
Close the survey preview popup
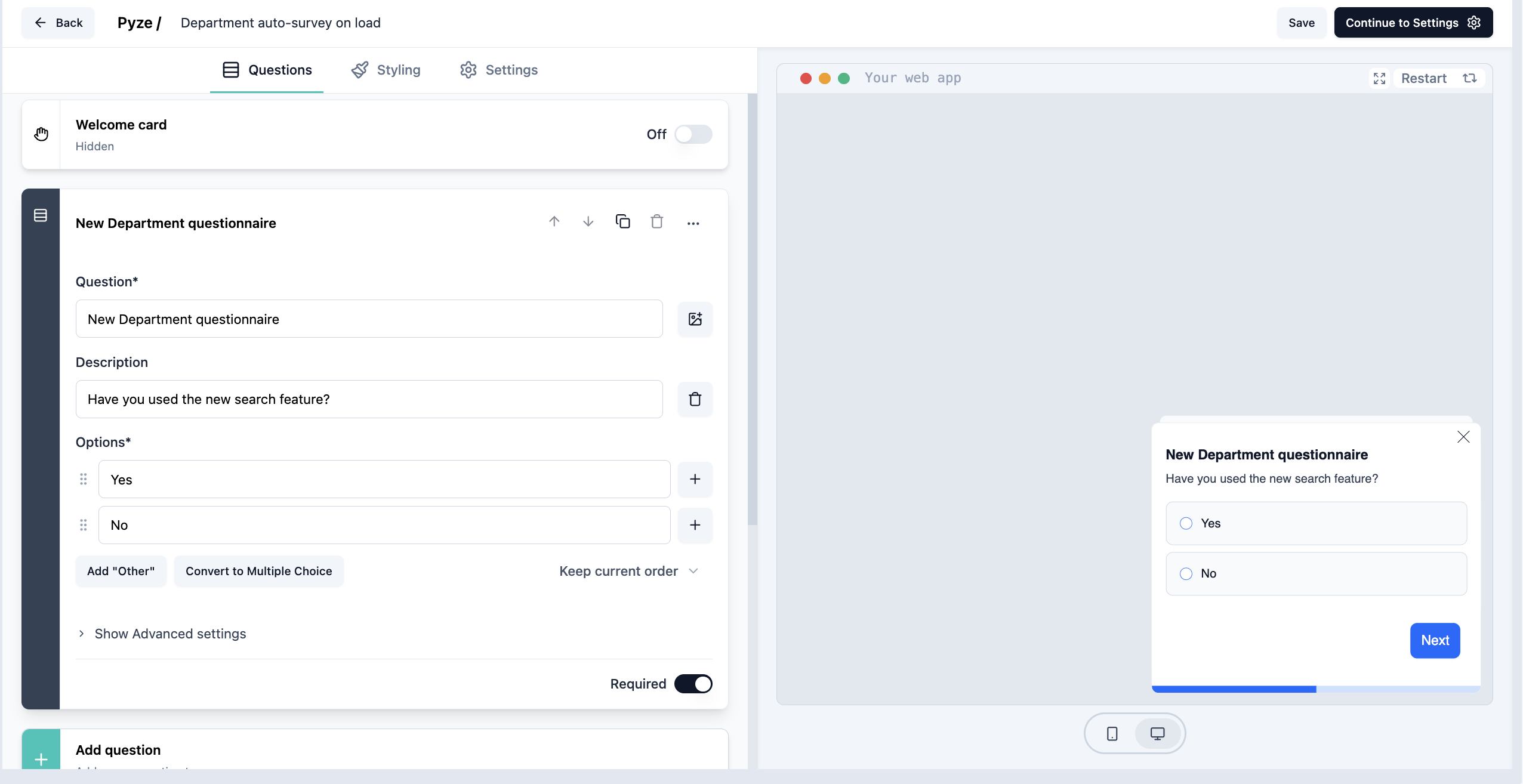pyautogui.click(x=1463, y=437)
